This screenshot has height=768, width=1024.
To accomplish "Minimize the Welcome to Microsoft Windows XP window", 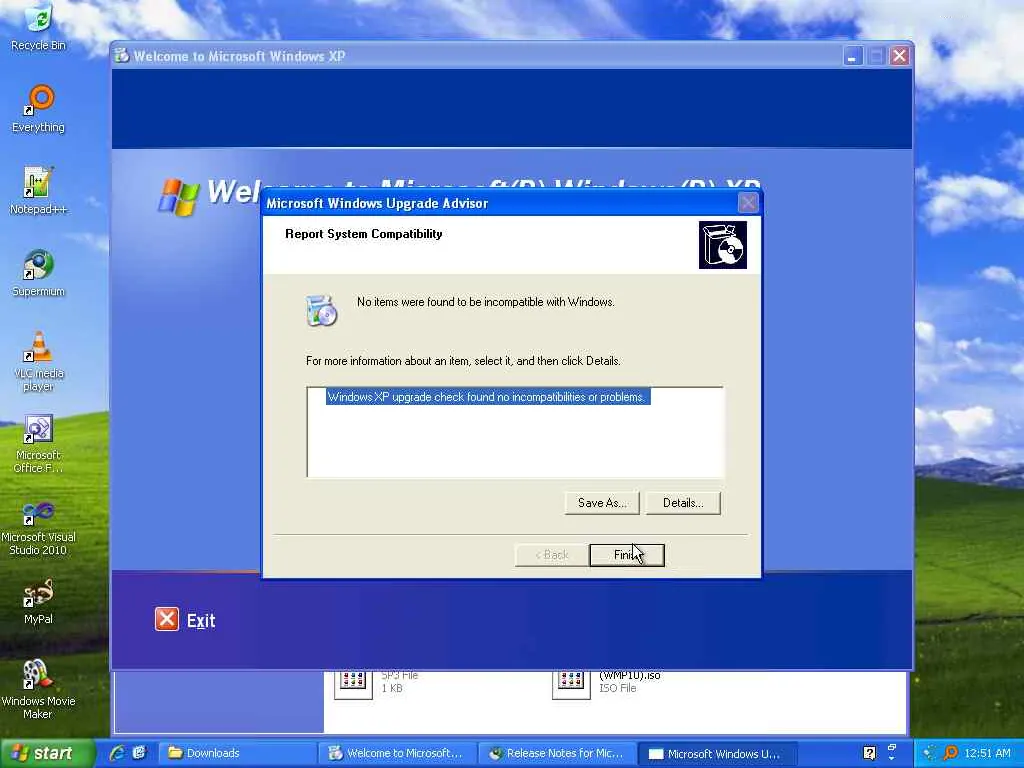I will 852,56.
